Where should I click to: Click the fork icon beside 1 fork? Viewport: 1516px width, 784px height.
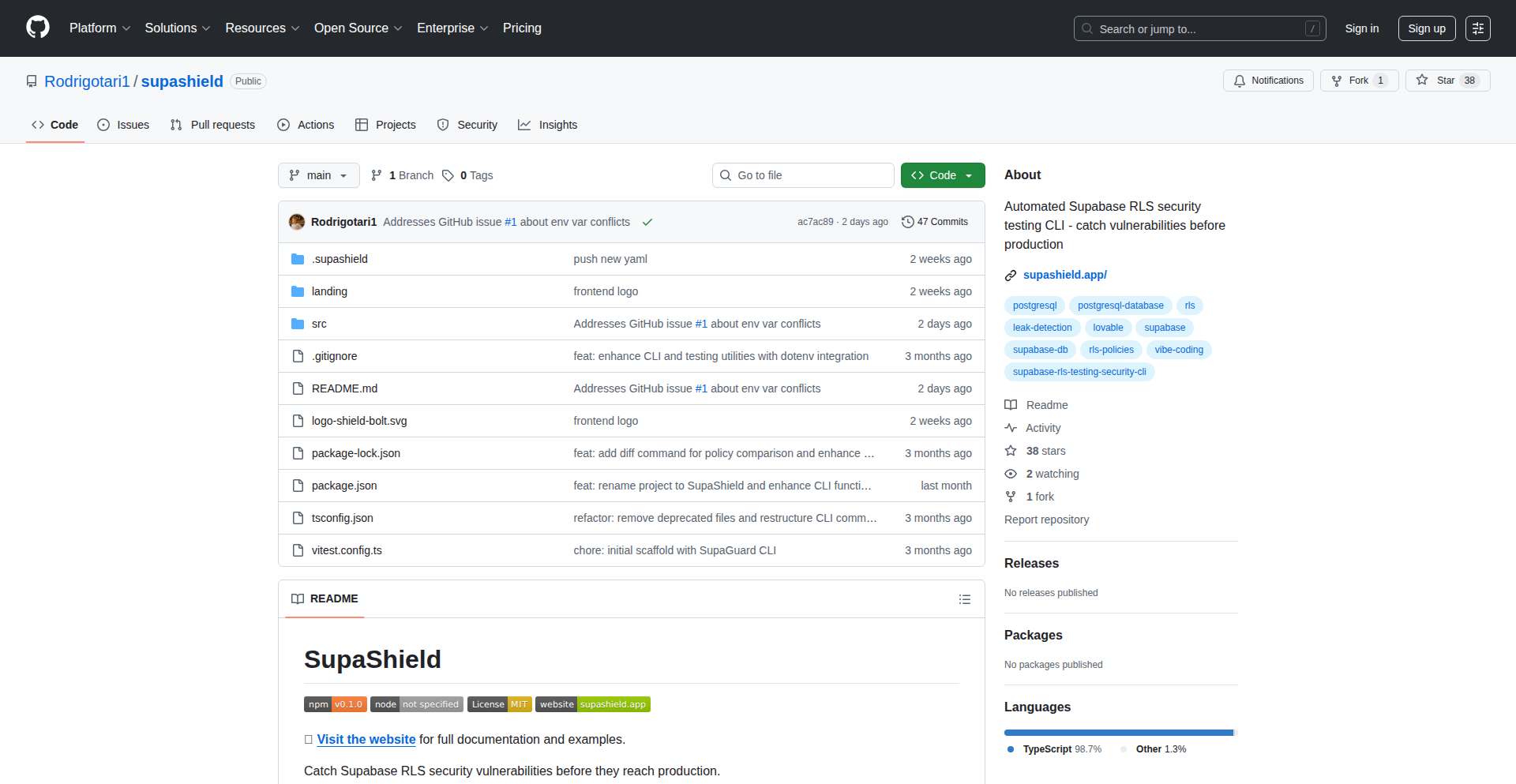1011,497
